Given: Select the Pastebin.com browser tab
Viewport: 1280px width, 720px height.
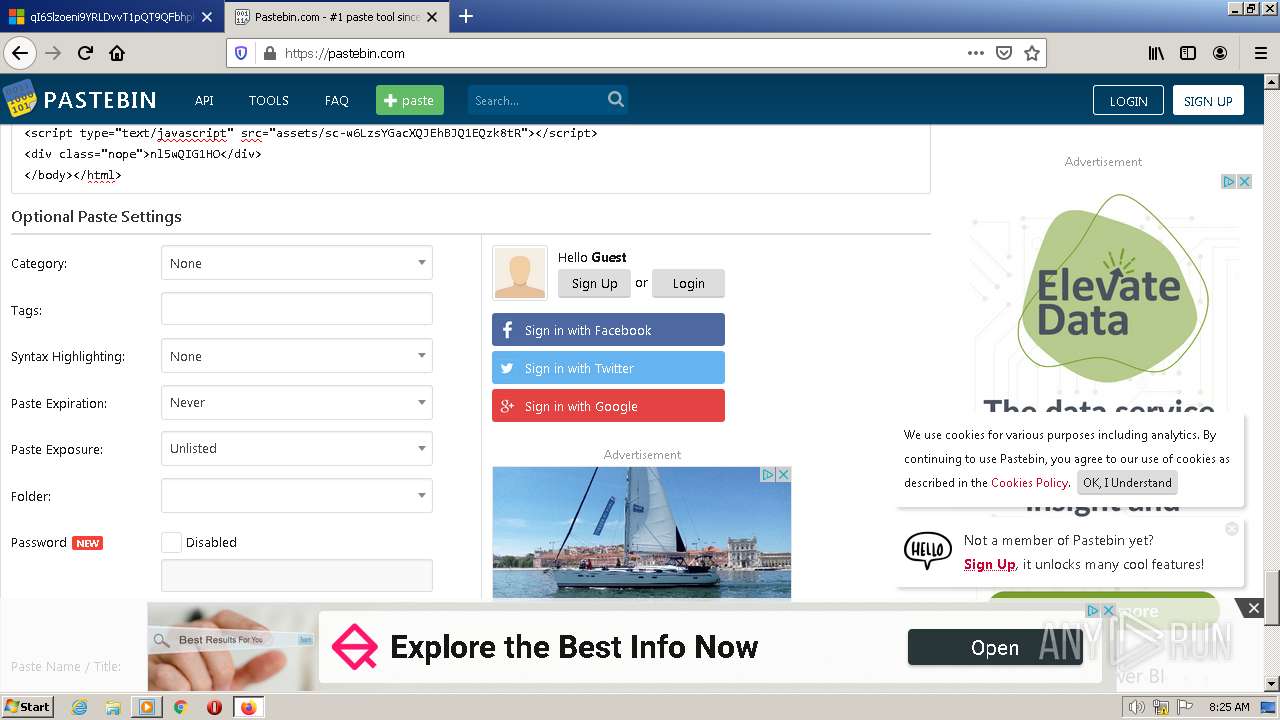Looking at the screenshot, I should (x=337, y=16).
